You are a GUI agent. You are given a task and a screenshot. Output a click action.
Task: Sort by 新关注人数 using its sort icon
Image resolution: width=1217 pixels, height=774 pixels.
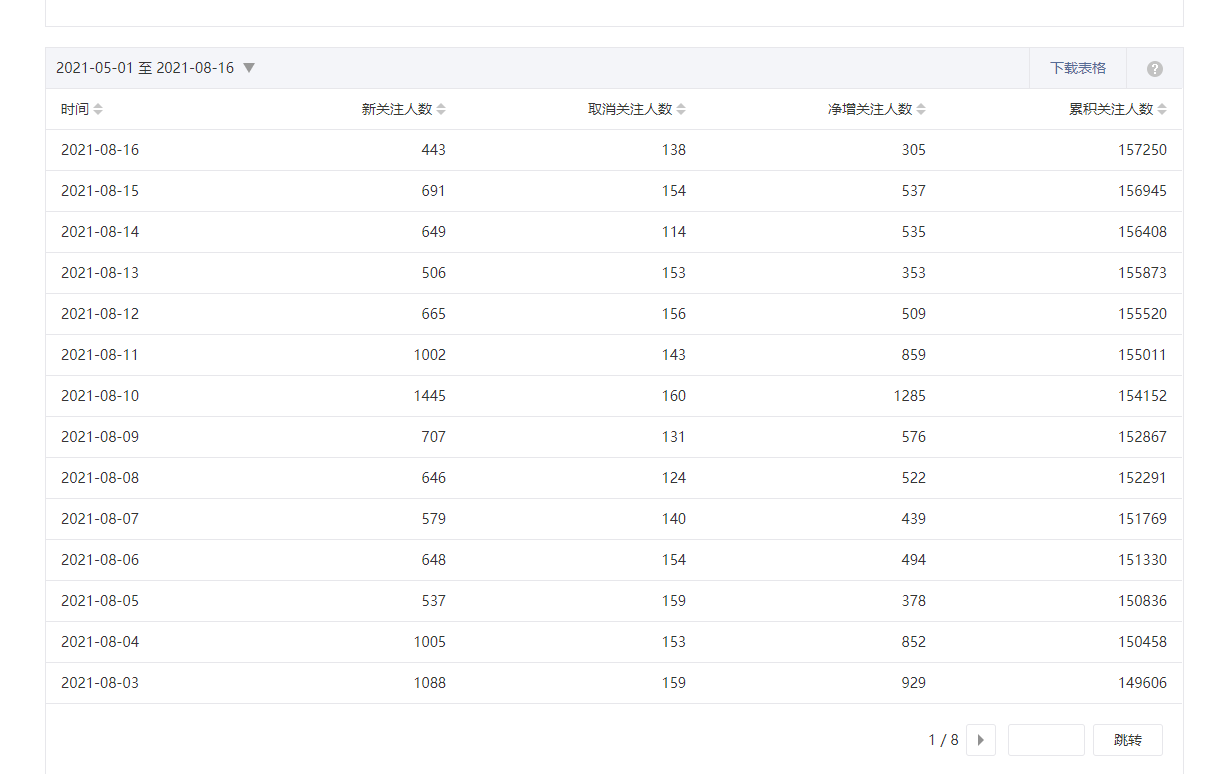441,110
